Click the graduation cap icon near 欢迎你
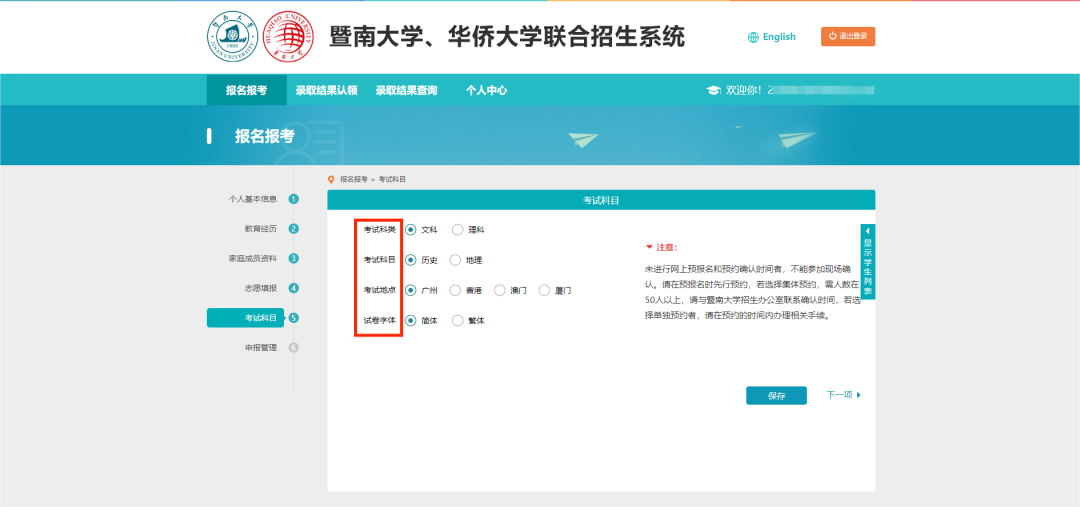Viewport: 1080px width, 507px height. click(x=714, y=90)
